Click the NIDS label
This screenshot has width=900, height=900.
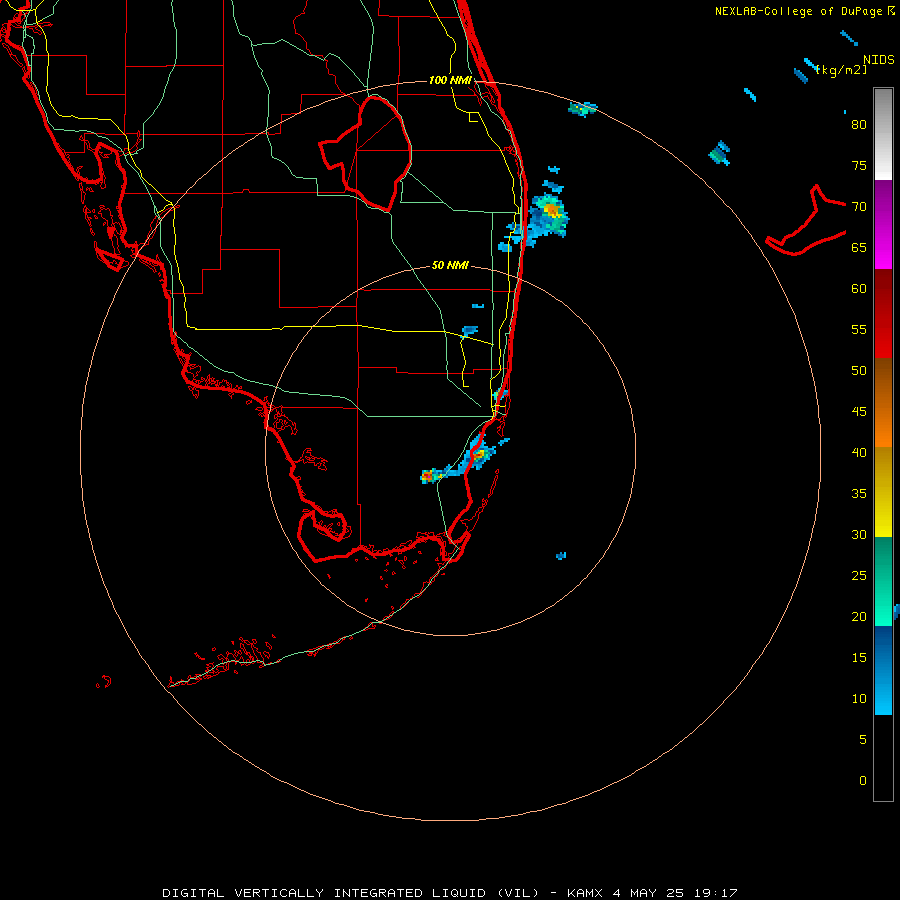click(879, 60)
